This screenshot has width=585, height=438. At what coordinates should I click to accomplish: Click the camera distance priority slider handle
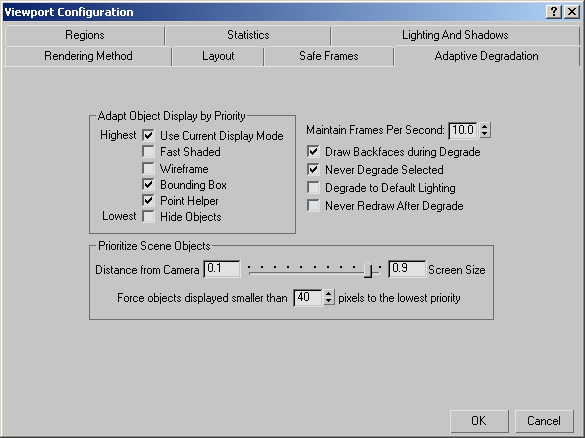coord(368,269)
